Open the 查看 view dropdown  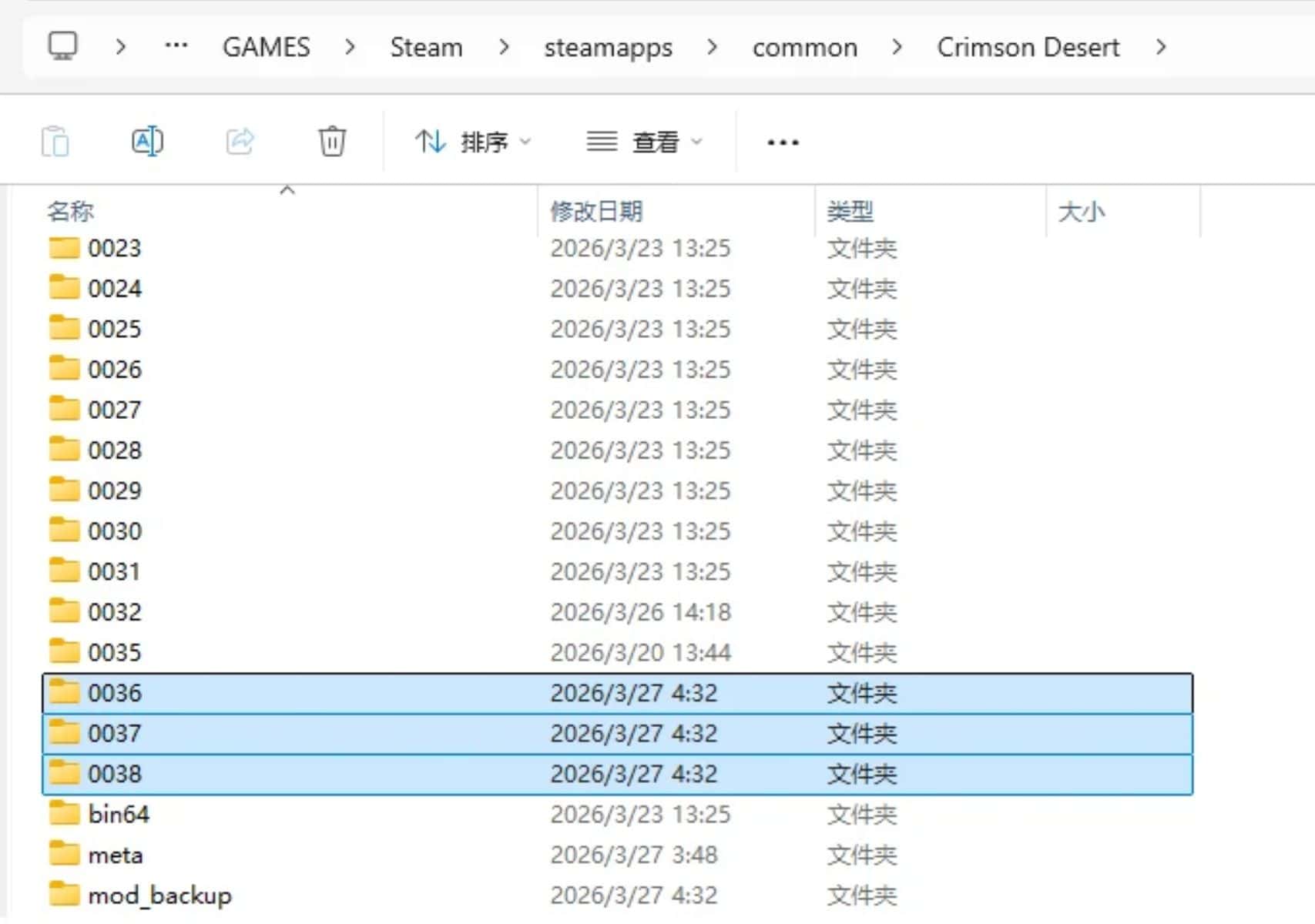click(645, 142)
